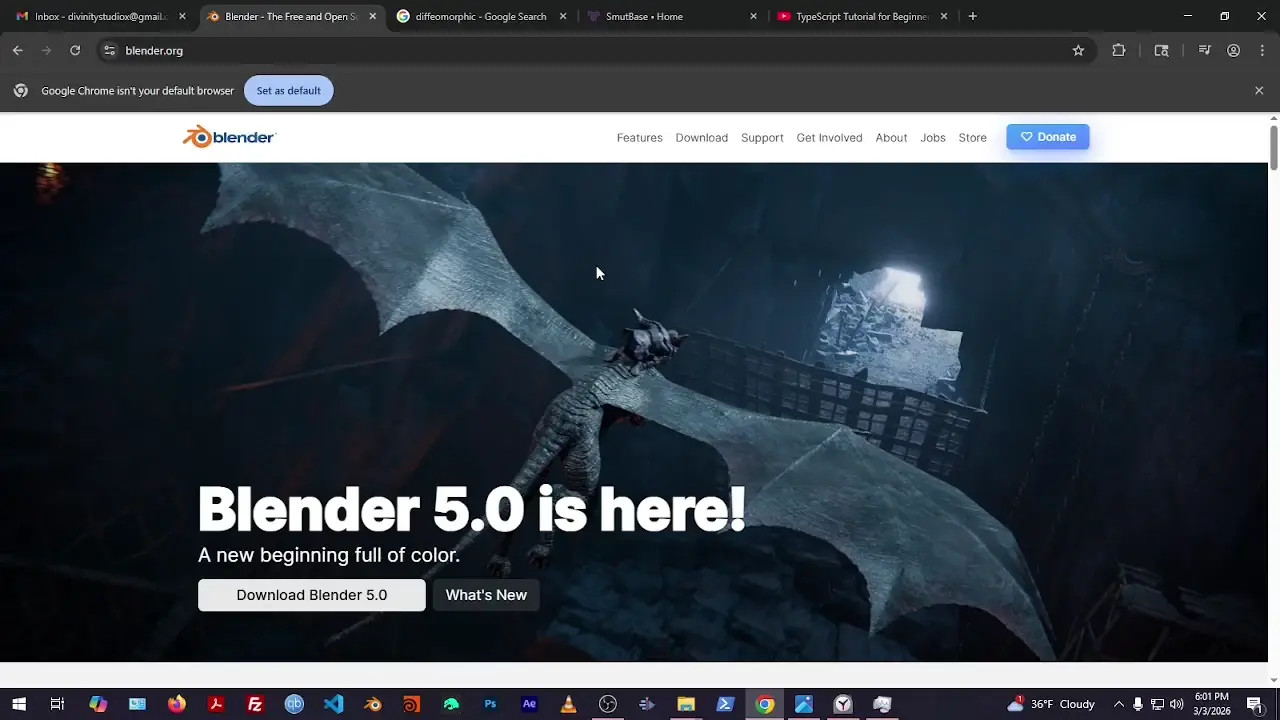Open Firefox from the taskbar
Viewport: 1280px width, 720px height.
tap(176, 704)
